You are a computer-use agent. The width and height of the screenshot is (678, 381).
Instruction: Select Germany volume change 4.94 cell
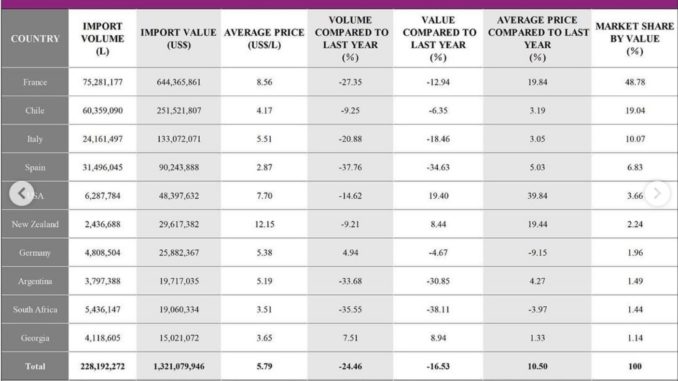pyautogui.click(x=350, y=253)
